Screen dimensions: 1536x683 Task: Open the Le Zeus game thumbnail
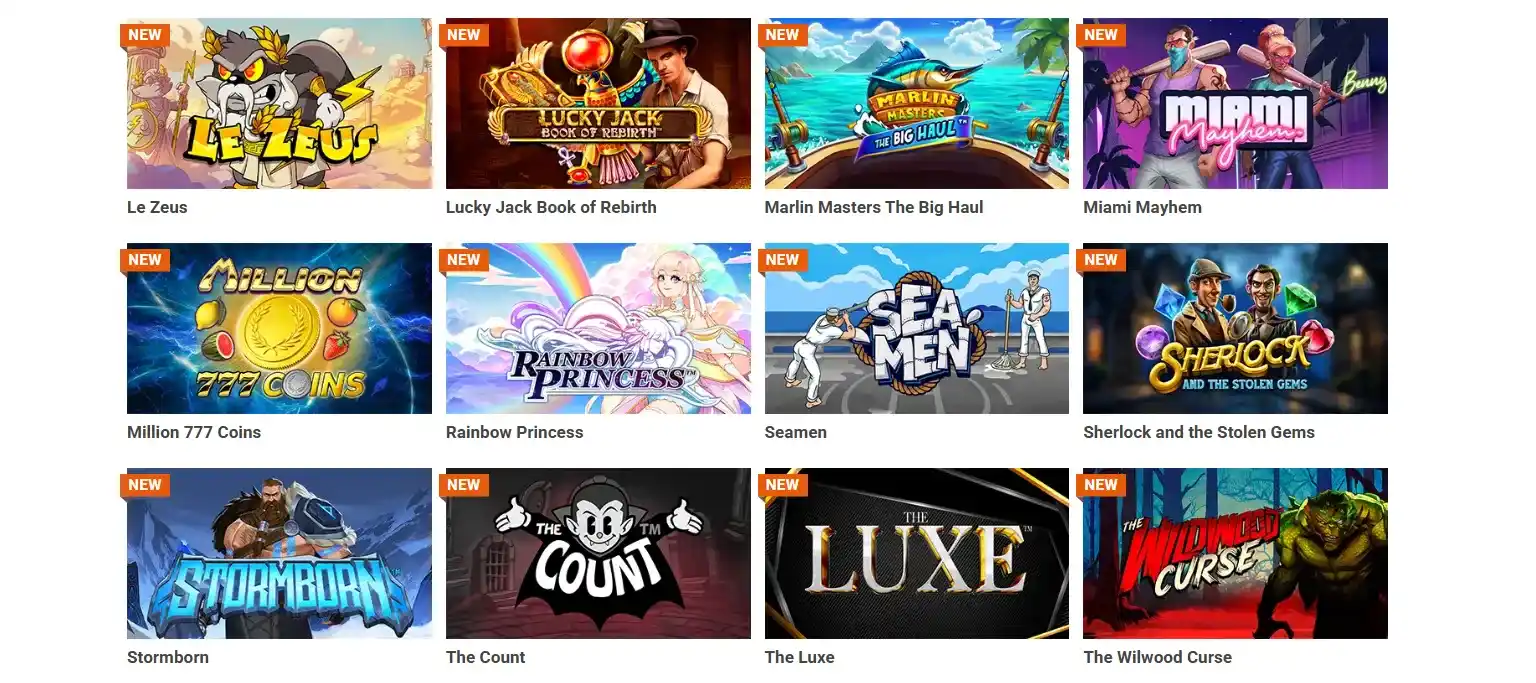(279, 103)
